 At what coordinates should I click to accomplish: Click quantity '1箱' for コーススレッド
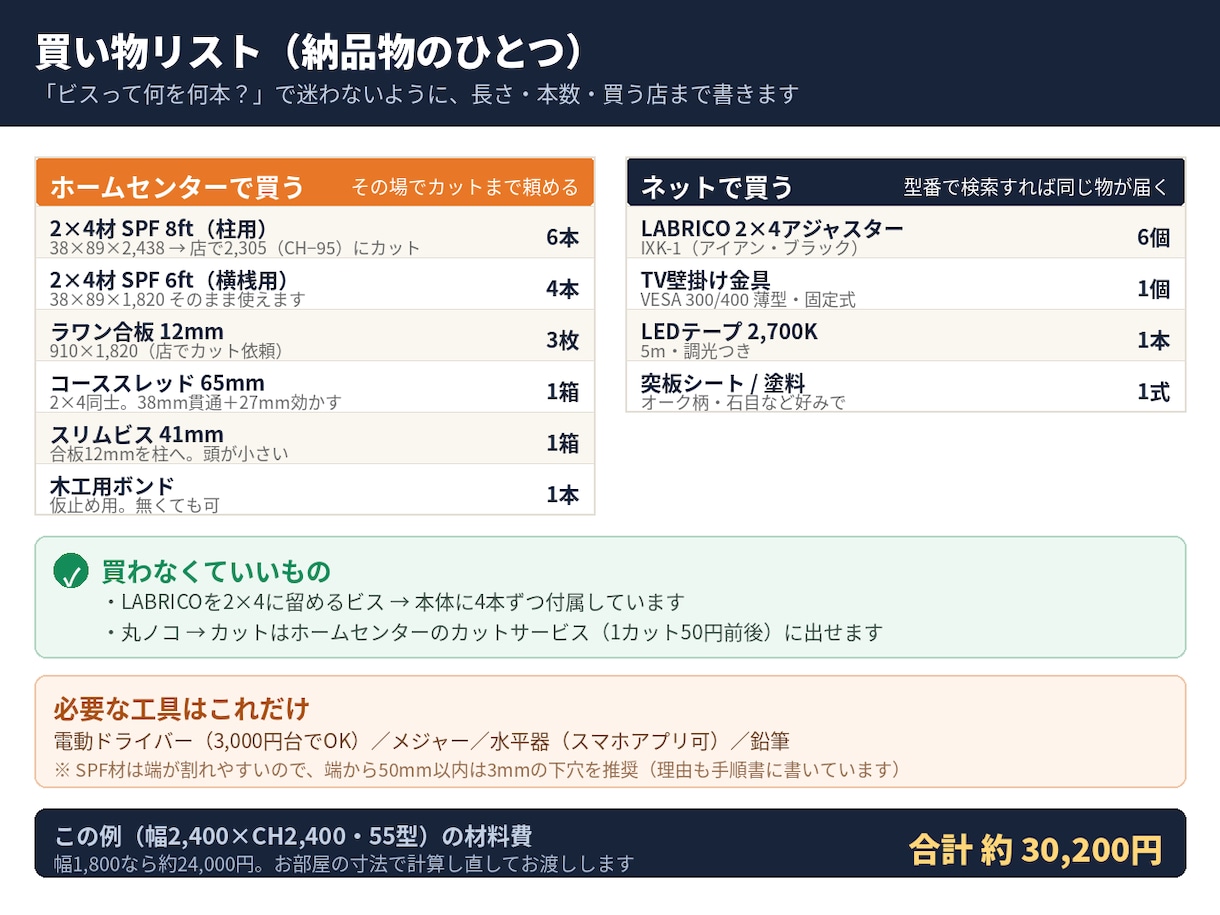pyautogui.click(x=562, y=392)
